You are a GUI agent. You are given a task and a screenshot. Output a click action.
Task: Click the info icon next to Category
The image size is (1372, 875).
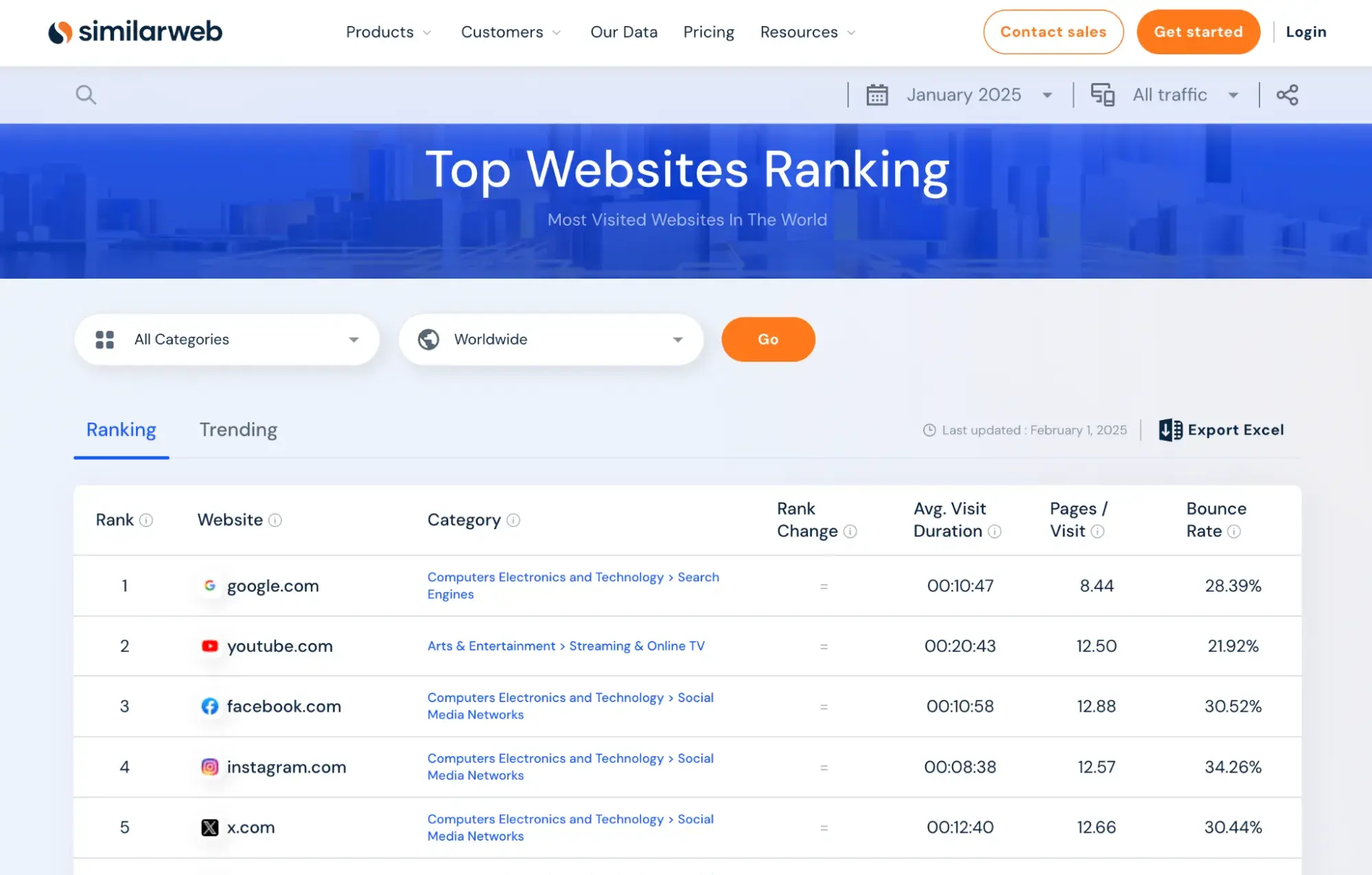pos(513,520)
